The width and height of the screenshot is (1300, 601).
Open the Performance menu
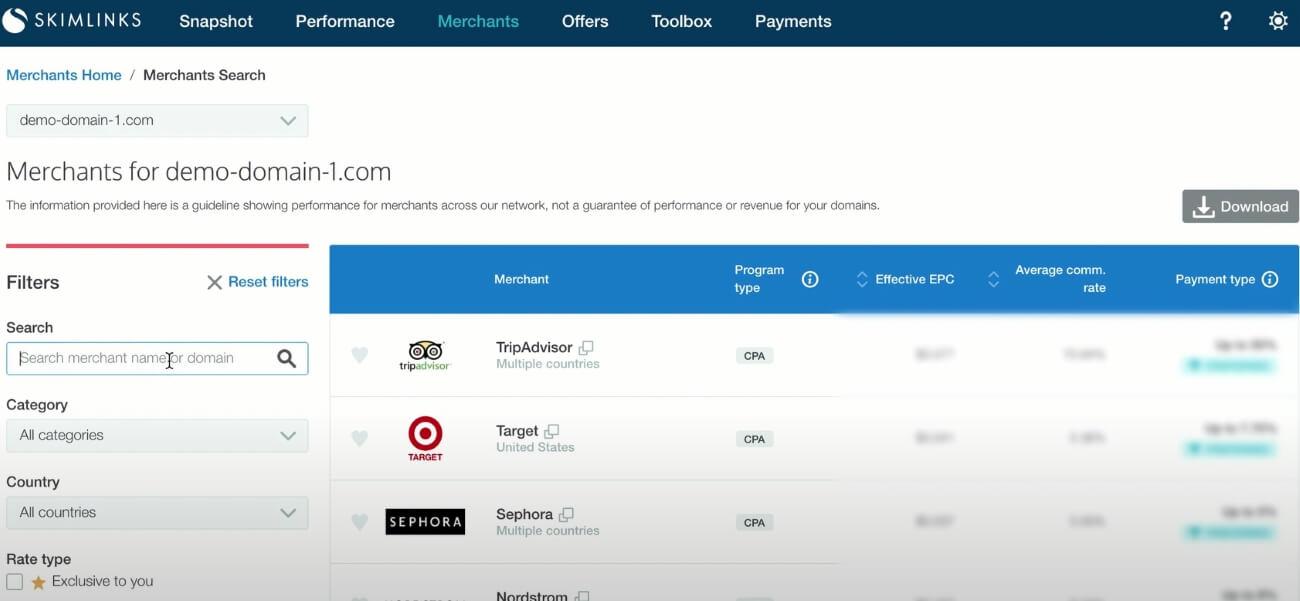coord(345,21)
